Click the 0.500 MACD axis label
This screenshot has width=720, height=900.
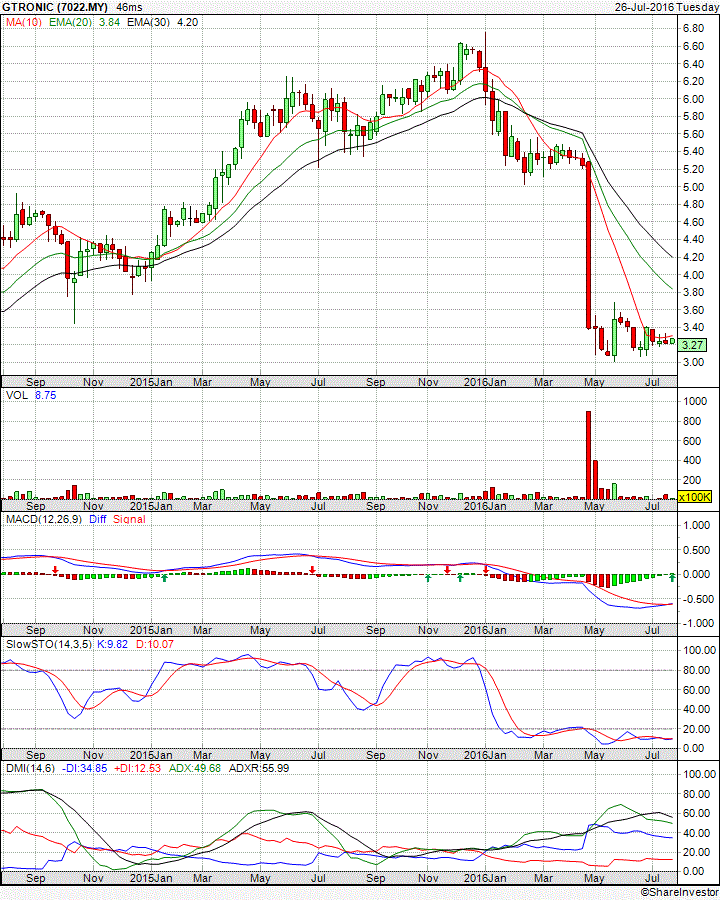(x=694, y=550)
